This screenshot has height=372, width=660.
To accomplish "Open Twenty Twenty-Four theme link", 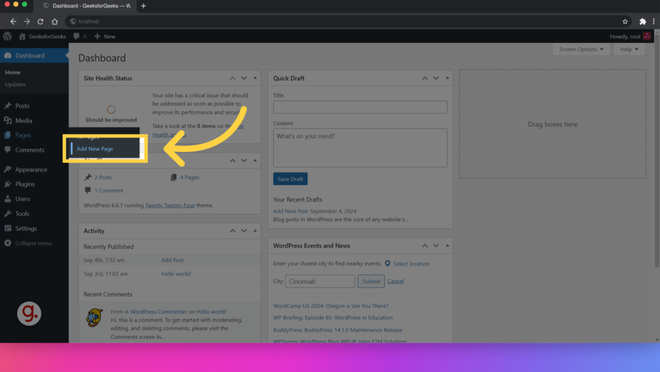I will pyautogui.click(x=170, y=205).
